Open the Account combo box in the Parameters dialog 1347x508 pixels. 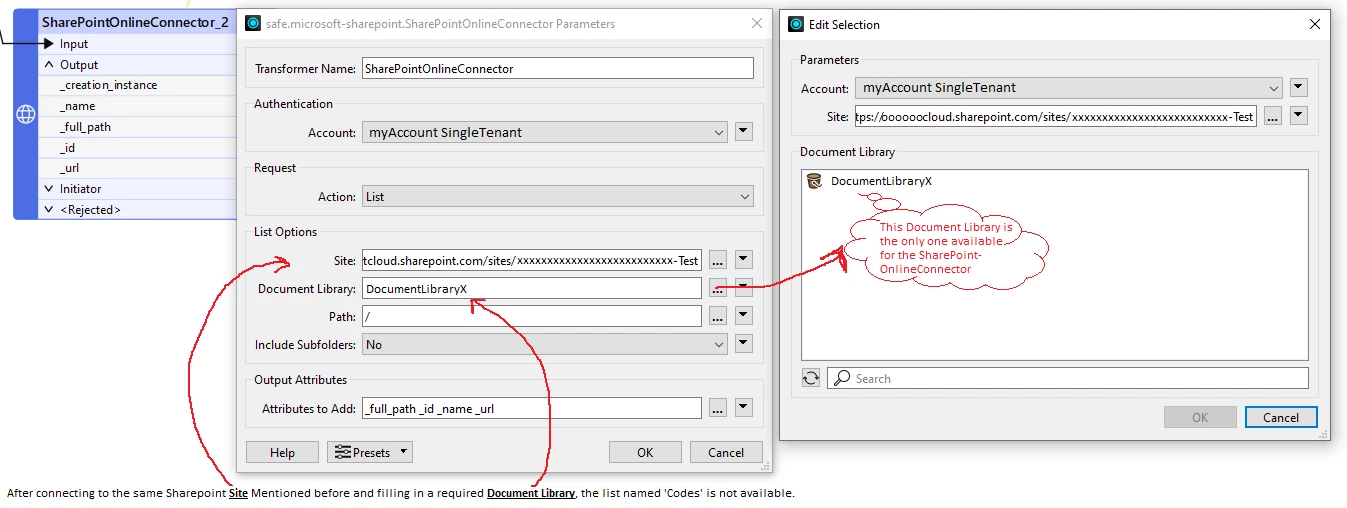tap(545, 132)
